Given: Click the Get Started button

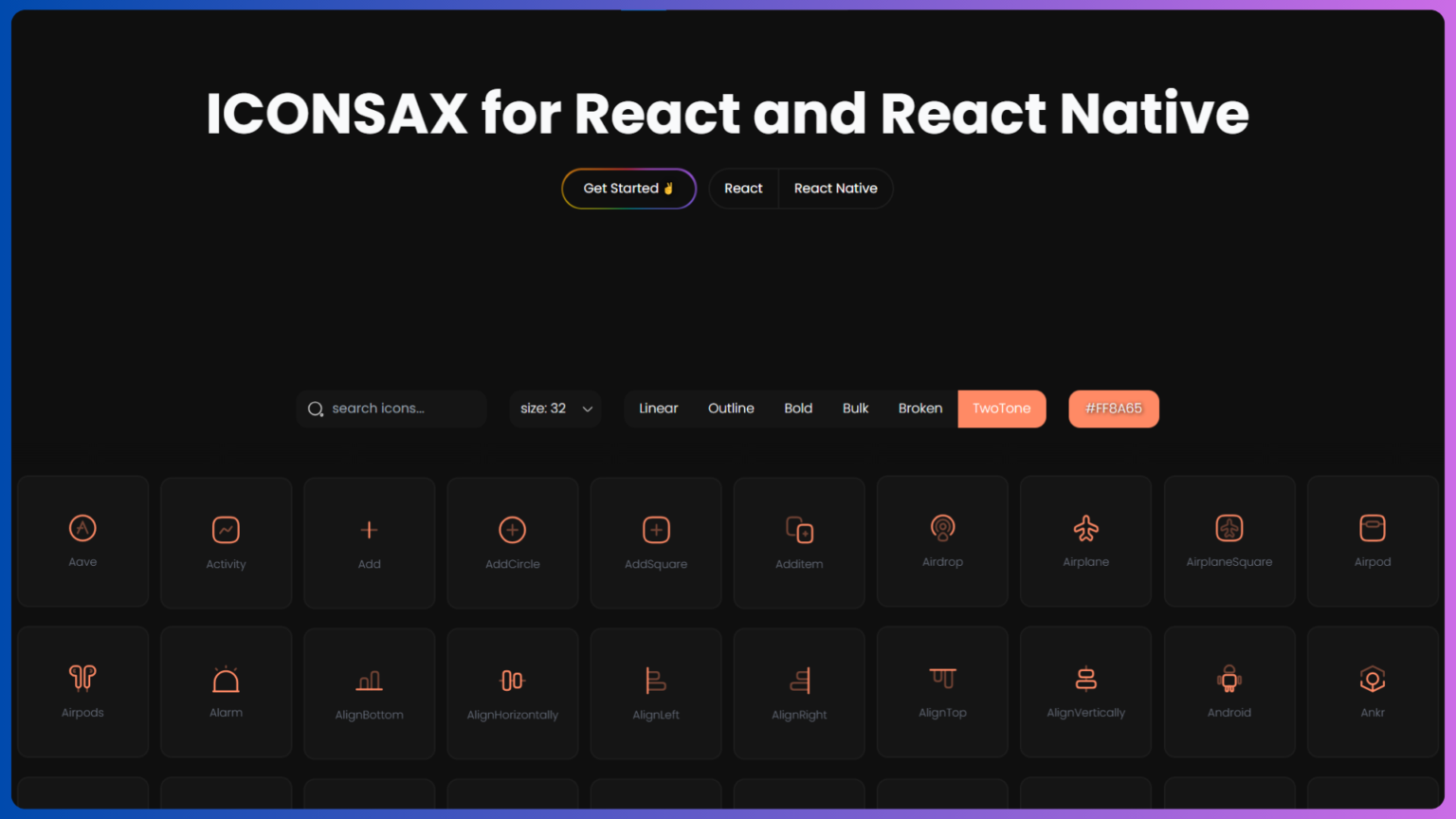Looking at the screenshot, I should (628, 188).
